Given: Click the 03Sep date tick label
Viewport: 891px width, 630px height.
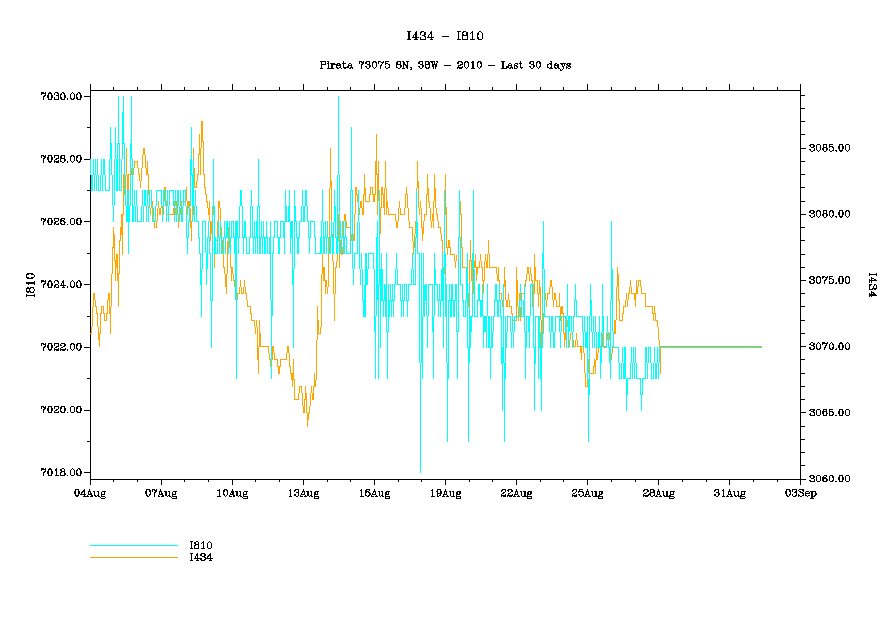Looking at the screenshot, I should coord(799,493).
